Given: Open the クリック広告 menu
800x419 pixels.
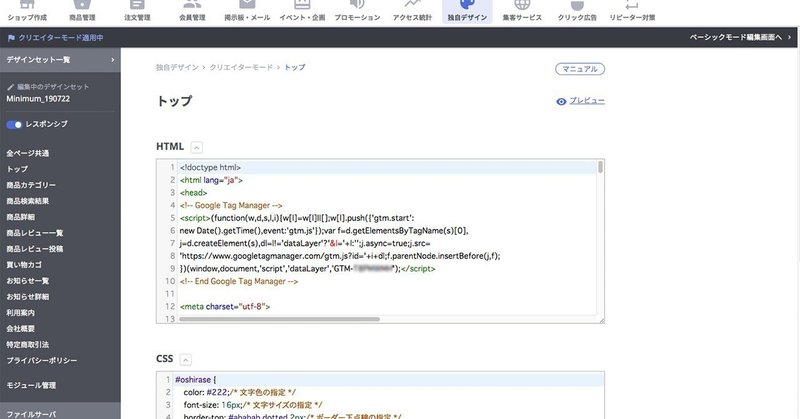Looking at the screenshot, I should 577,11.
